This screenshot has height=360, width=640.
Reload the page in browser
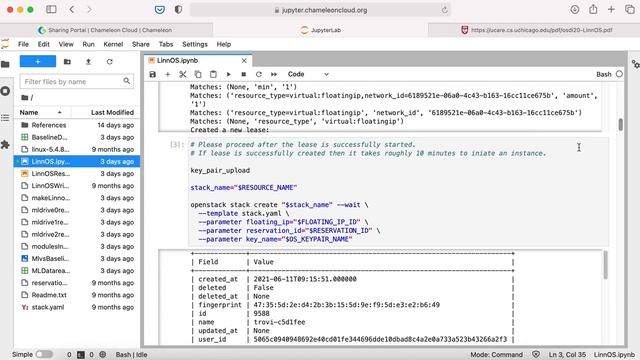pos(444,10)
